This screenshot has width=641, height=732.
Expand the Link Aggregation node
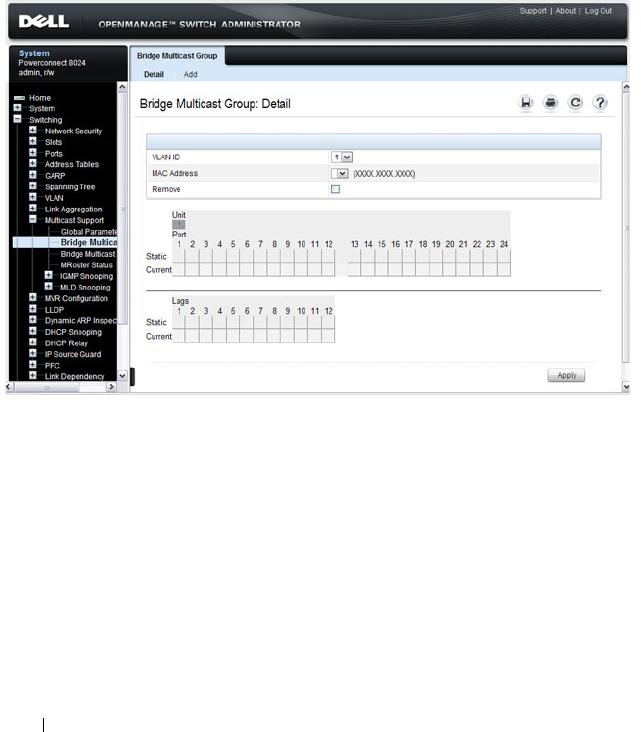33,208
